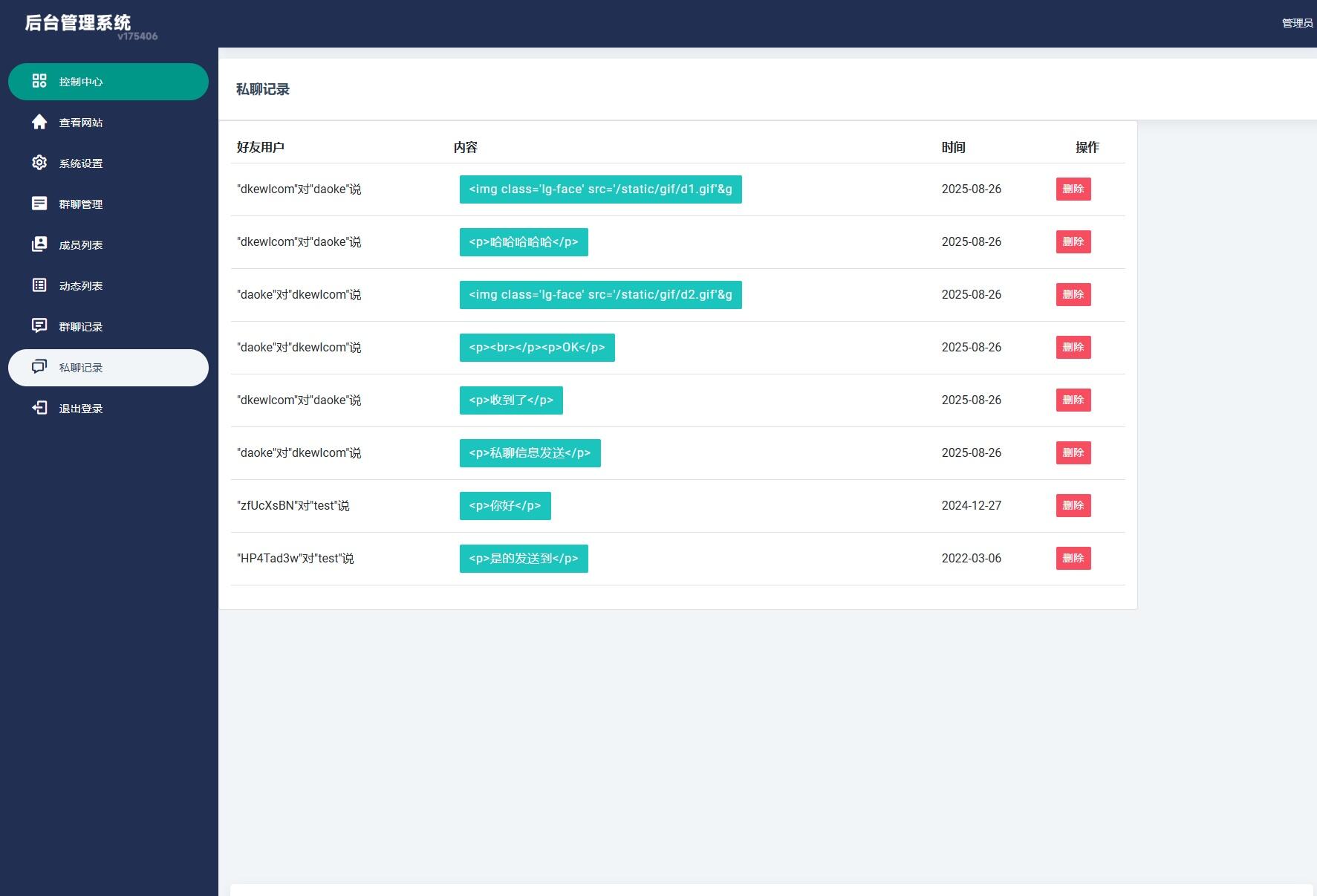Image resolution: width=1317 pixels, height=896 pixels.
Task: Go to 成员列表 in the sidebar
Action: click(81, 245)
